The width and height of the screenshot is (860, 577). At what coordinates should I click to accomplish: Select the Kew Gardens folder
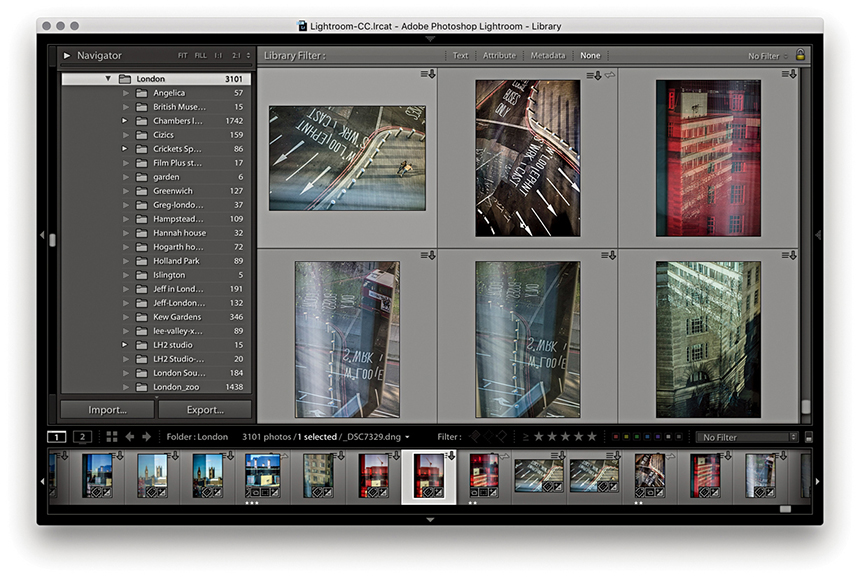pyautogui.click(x=177, y=317)
